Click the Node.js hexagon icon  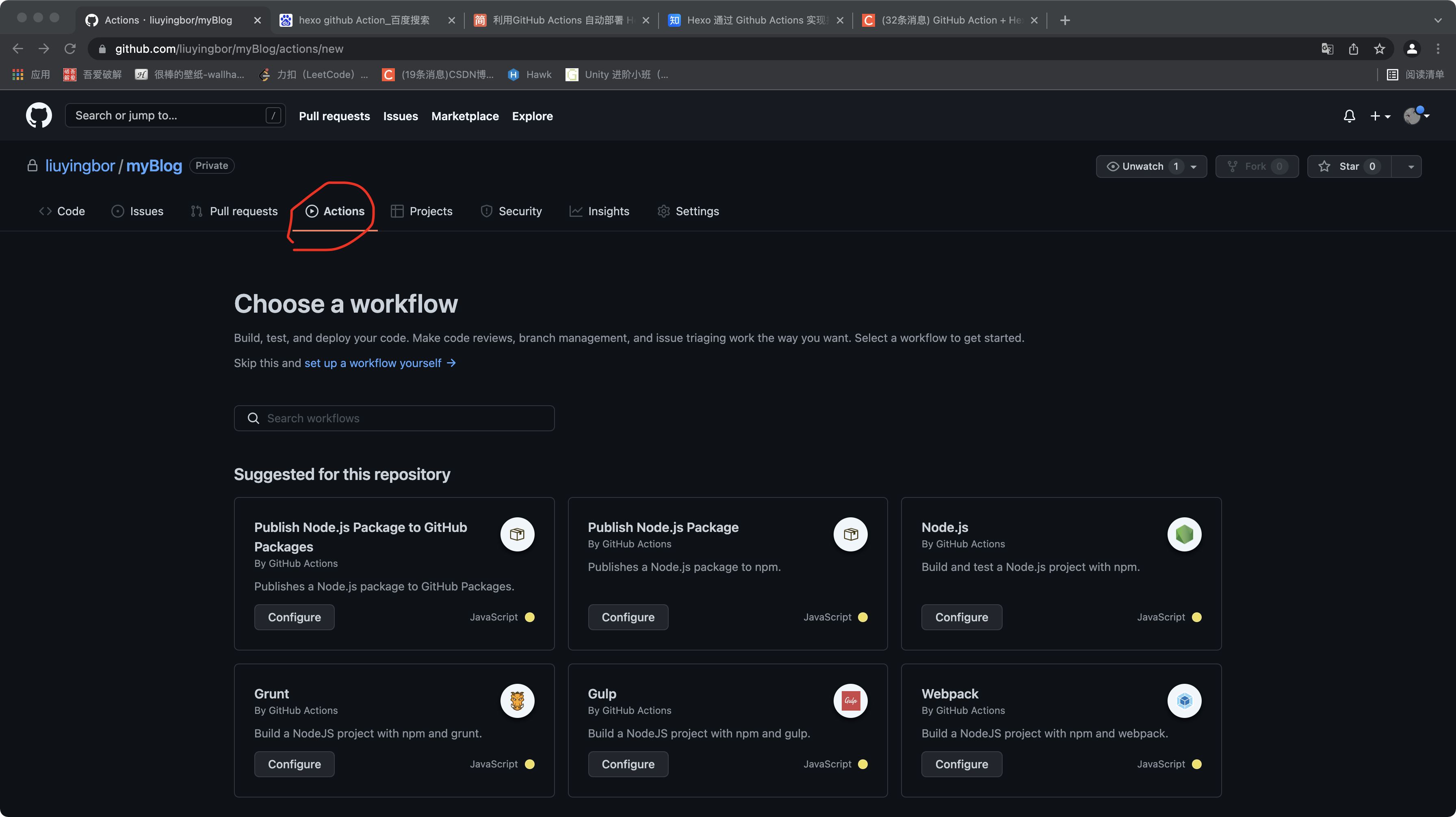click(x=1184, y=534)
